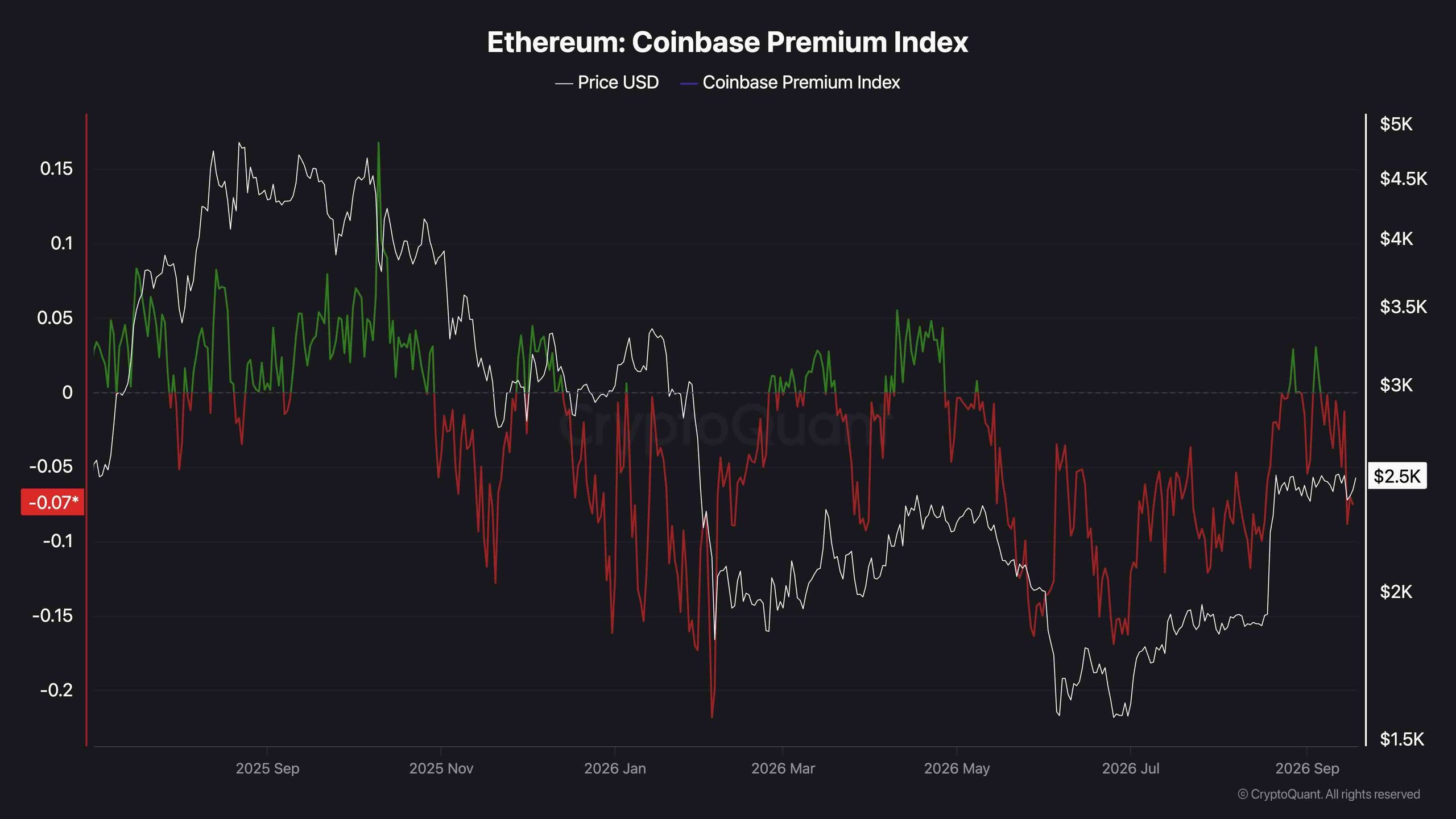
Task: Click the white Price USD legend line
Action: (x=564, y=84)
